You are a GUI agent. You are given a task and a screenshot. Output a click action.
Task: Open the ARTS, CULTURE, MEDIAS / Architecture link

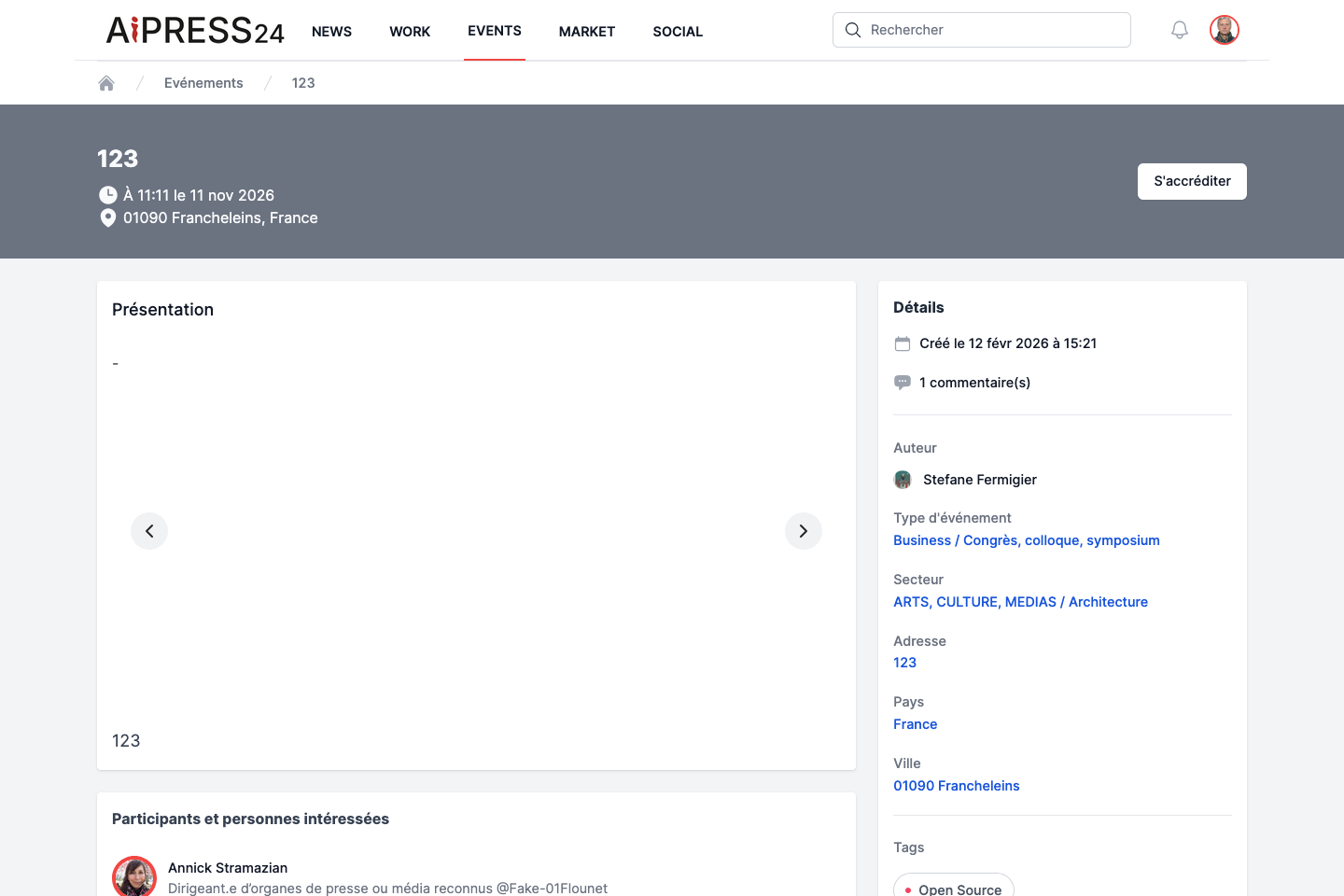[1020, 602]
